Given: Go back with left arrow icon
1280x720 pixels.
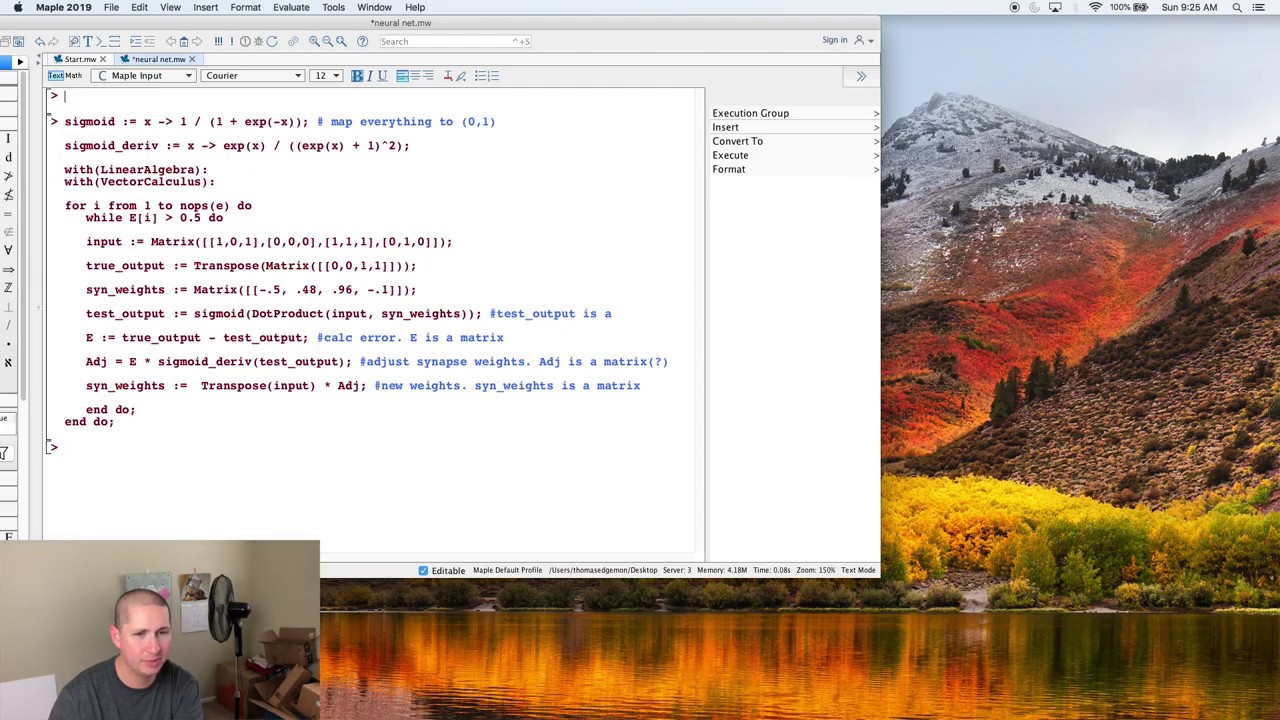Looking at the screenshot, I should [x=170, y=41].
